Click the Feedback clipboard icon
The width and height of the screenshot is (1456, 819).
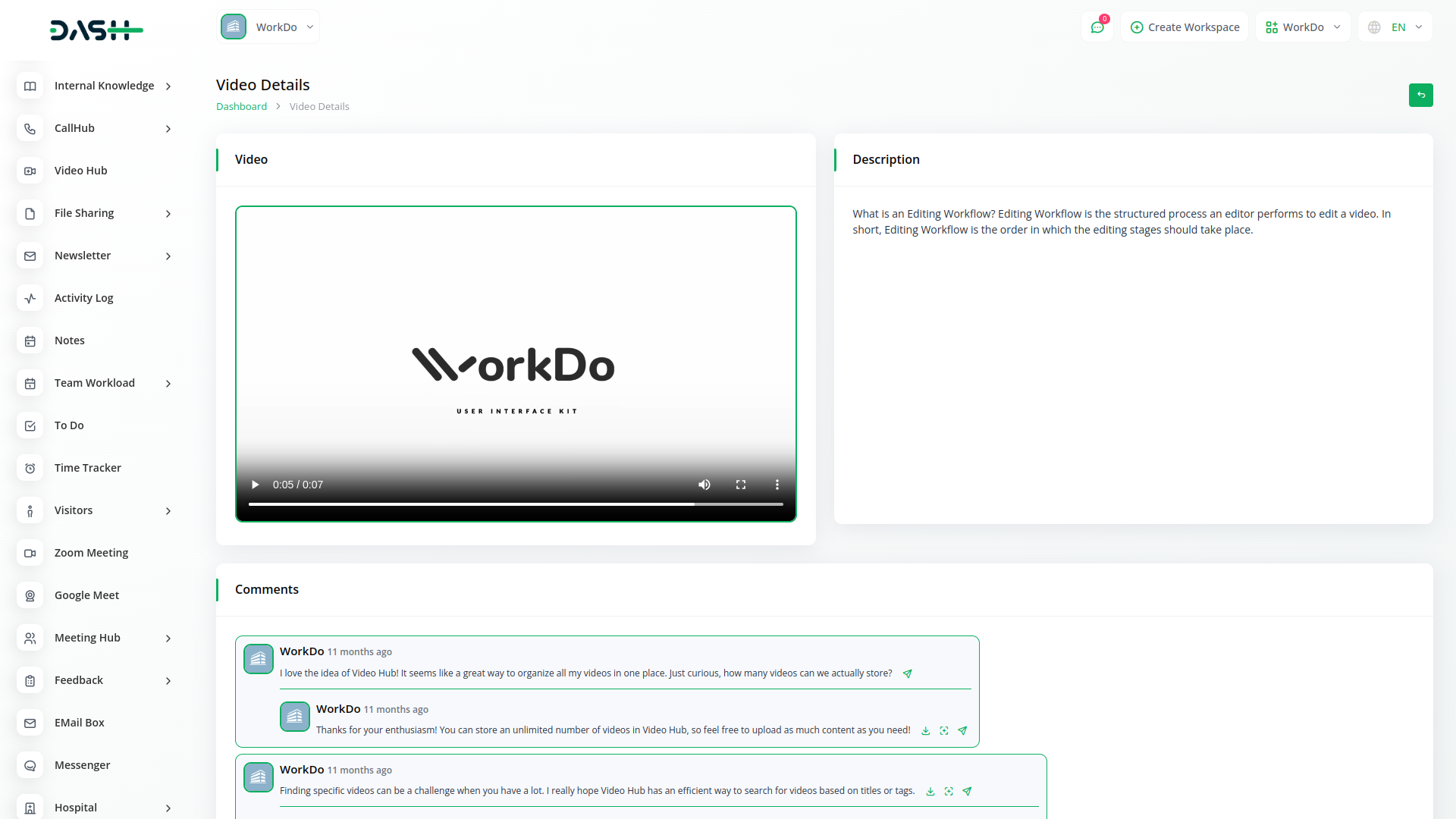[30, 681]
